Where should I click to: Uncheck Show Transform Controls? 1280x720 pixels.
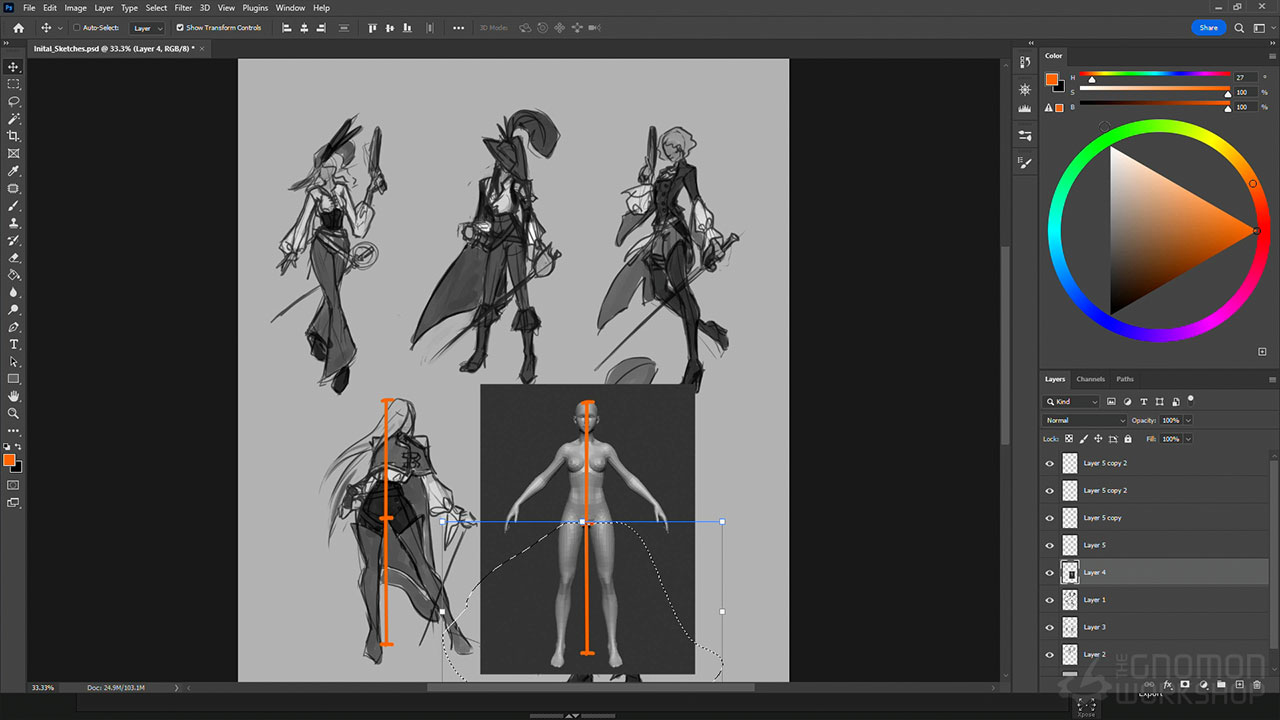pos(180,28)
